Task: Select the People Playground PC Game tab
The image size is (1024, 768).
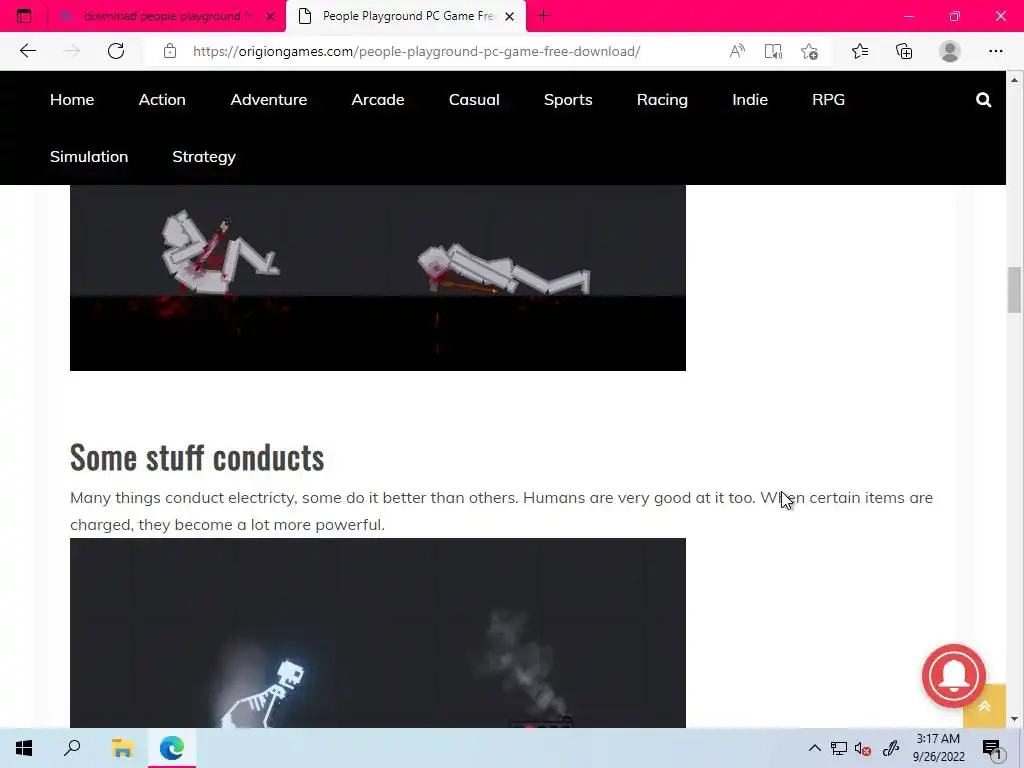Action: [x=407, y=16]
